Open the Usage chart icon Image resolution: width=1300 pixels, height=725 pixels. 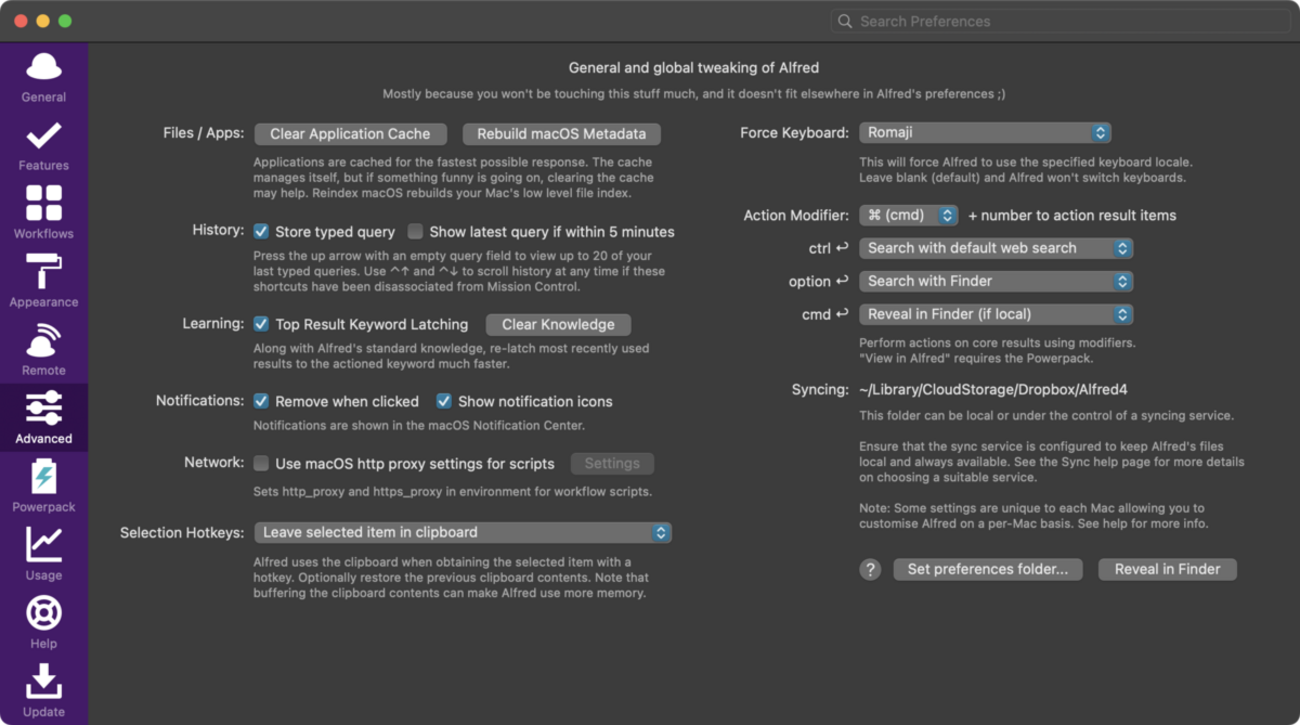[44, 545]
